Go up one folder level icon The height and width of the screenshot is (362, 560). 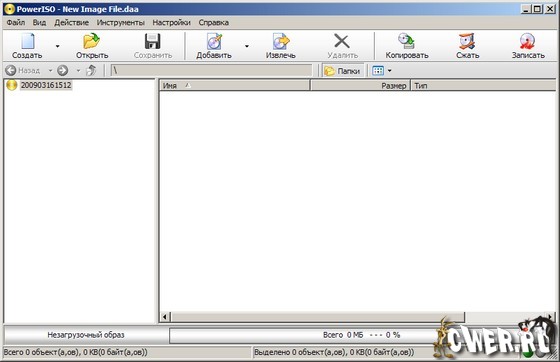coord(91,70)
